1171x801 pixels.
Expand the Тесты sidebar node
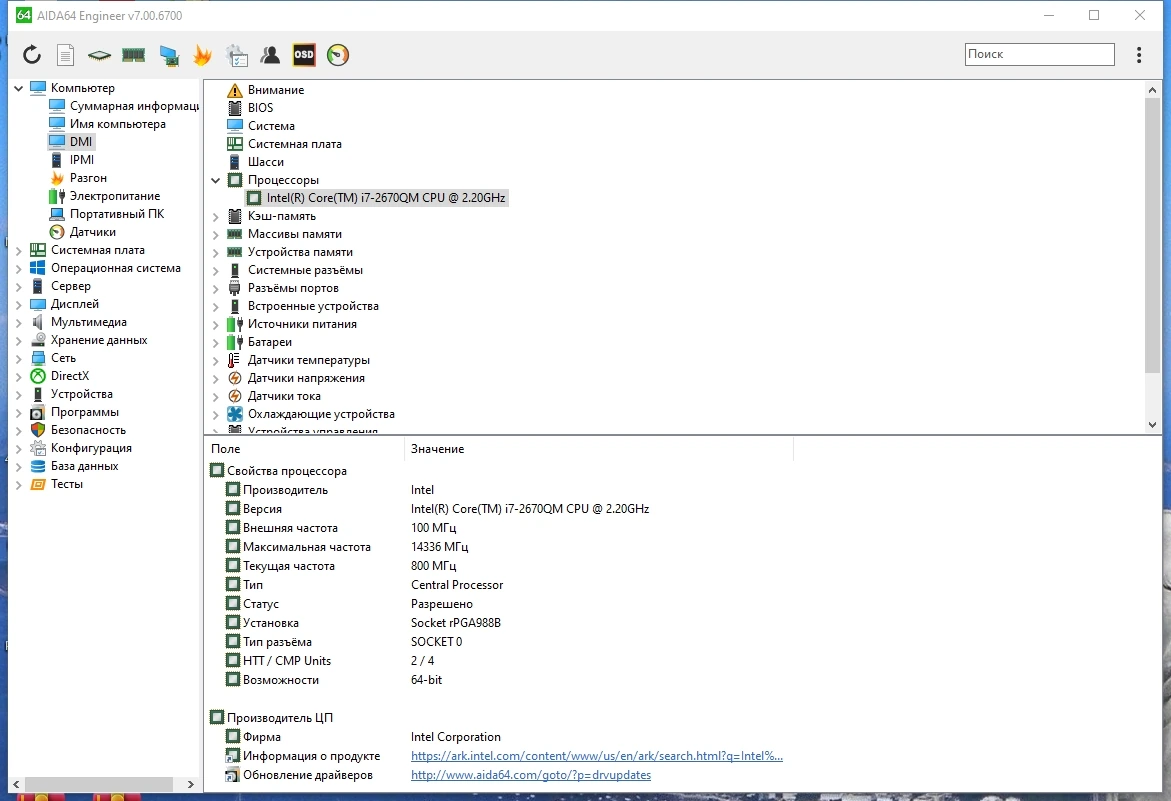[x=19, y=484]
